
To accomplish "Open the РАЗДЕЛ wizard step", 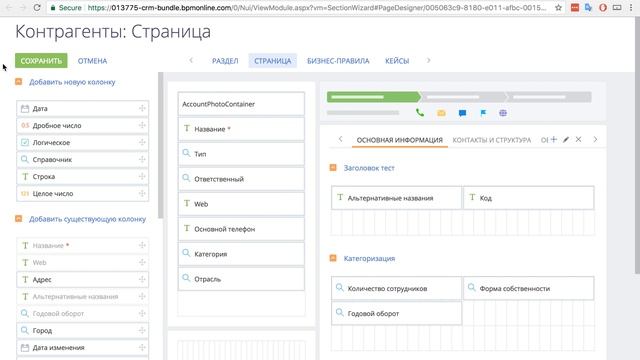I will 225,61.
